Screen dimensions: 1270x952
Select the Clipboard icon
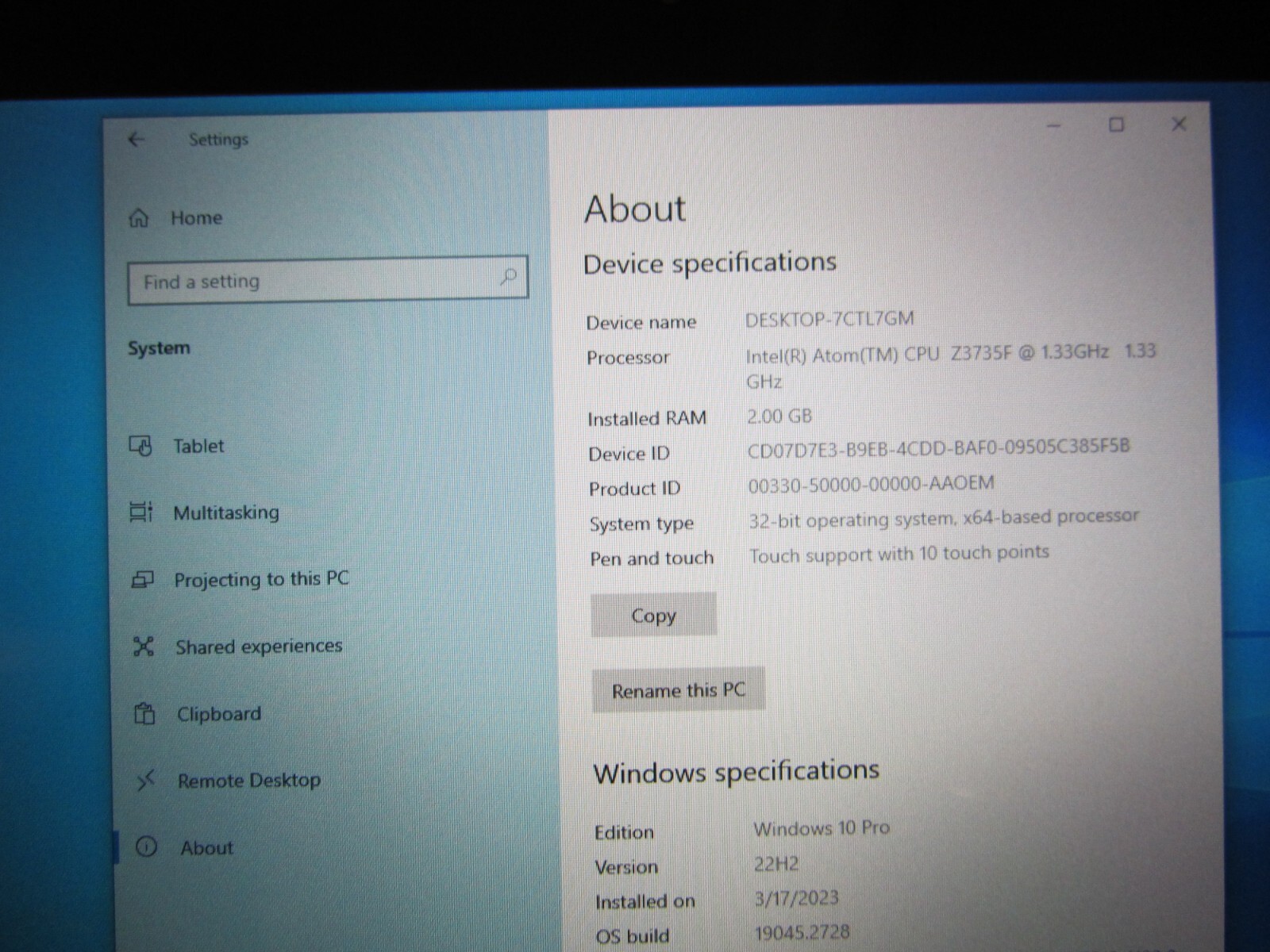144,714
